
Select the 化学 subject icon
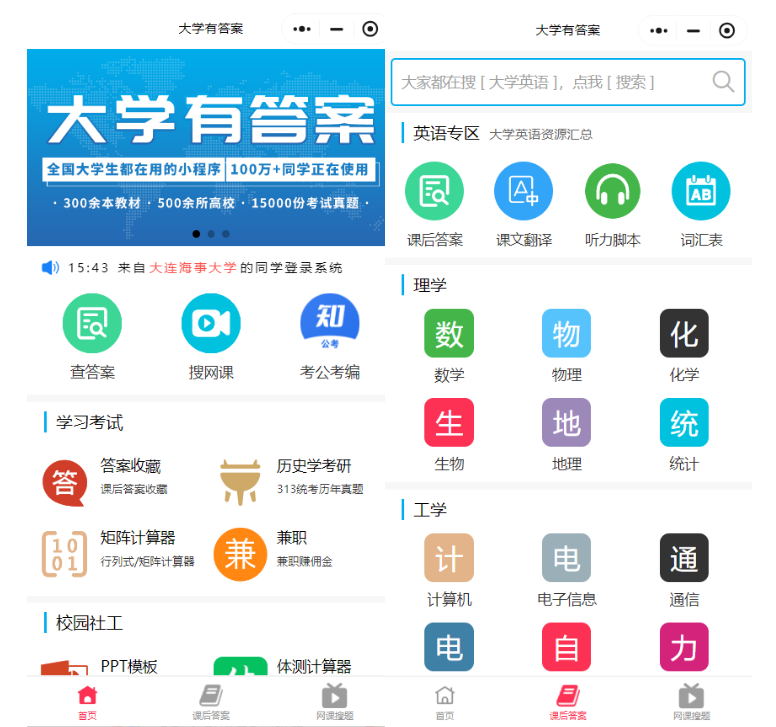click(x=684, y=334)
